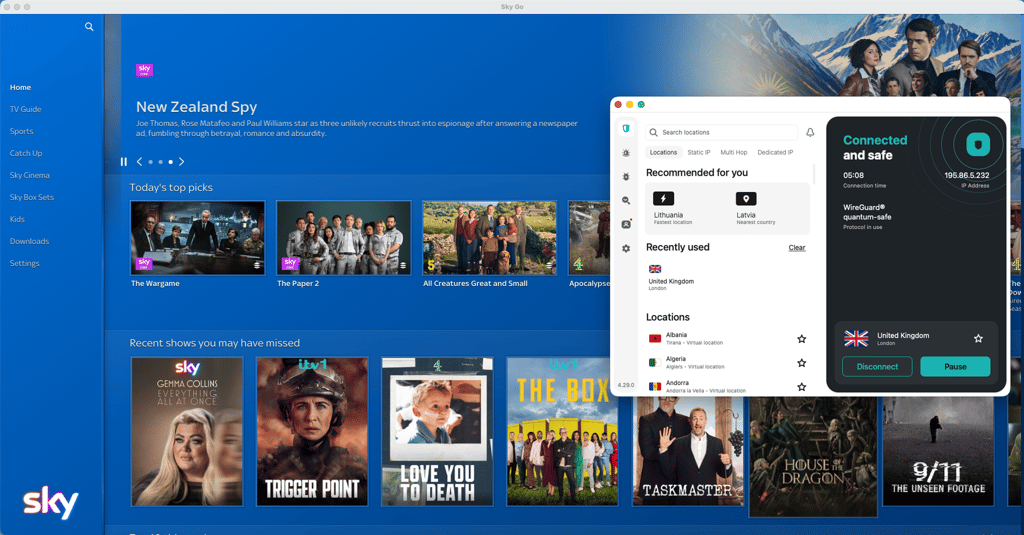The height and width of the screenshot is (535, 1024).
Task: Click the WireGuard quantum-safe protocol text
Action: pyautogui.click(x=867, y=212)
